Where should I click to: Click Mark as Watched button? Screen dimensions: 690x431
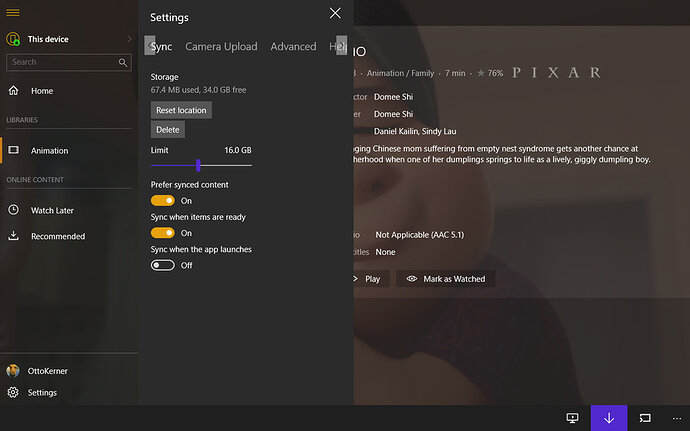446,279
